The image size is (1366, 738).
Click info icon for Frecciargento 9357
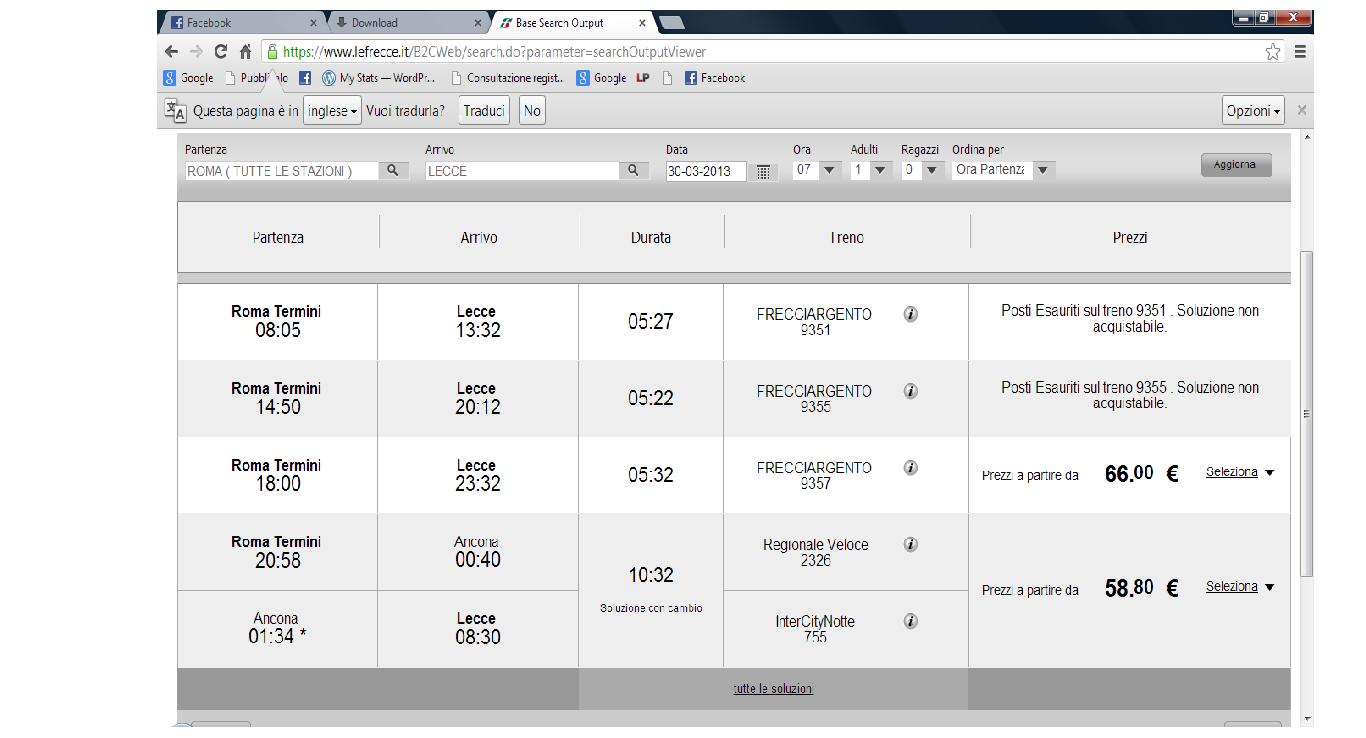coord(910,467)
